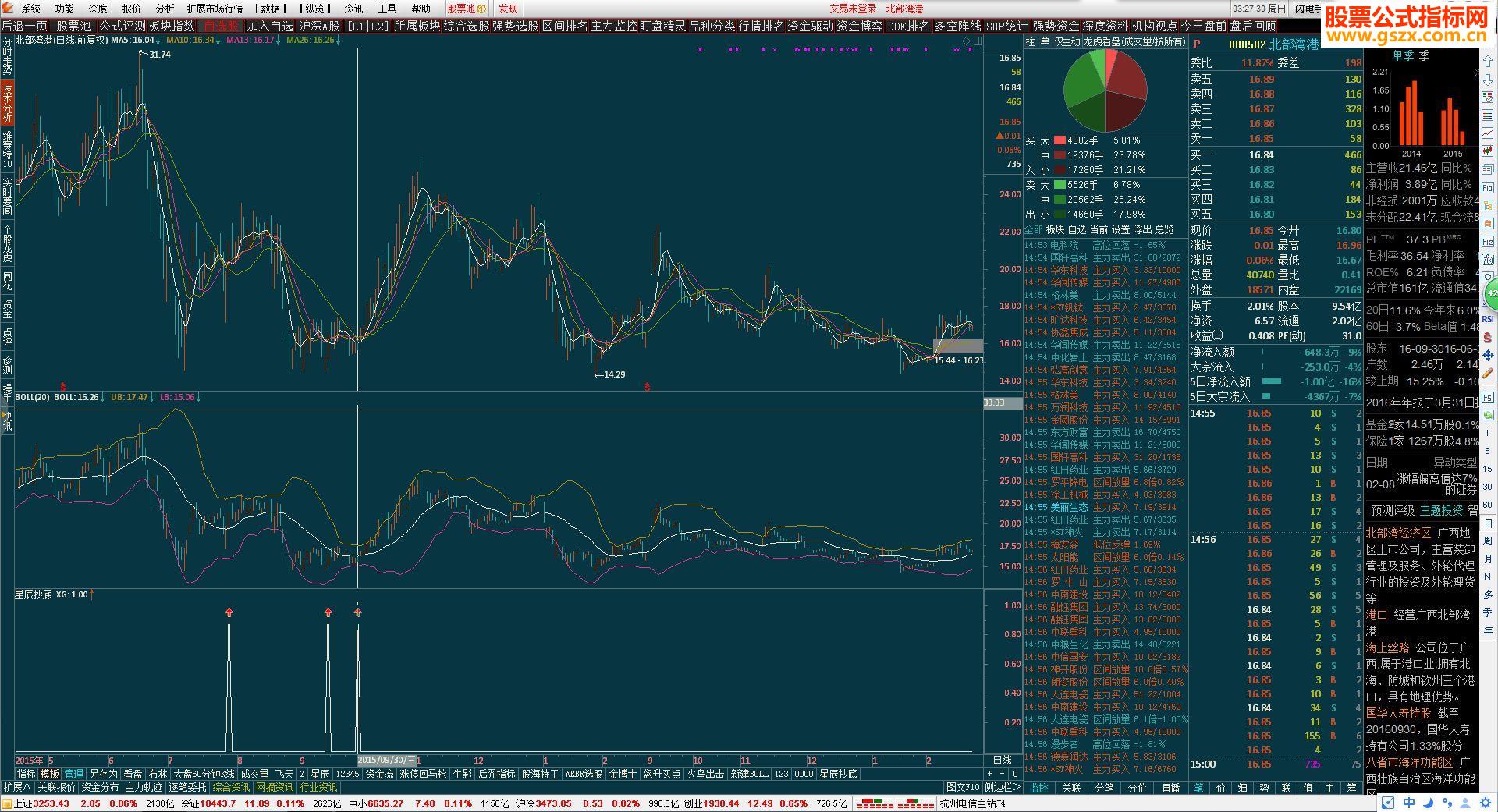
Task: Click the down arrow beside MA13 value
Action: 278,40
